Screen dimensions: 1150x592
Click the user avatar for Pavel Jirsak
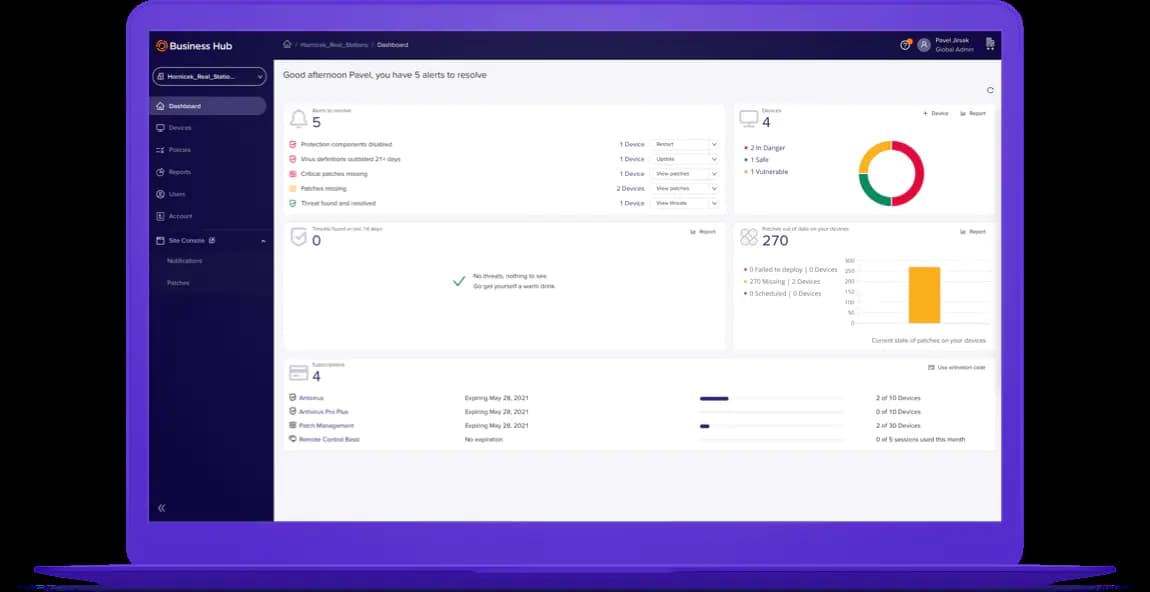click(923, 45)
